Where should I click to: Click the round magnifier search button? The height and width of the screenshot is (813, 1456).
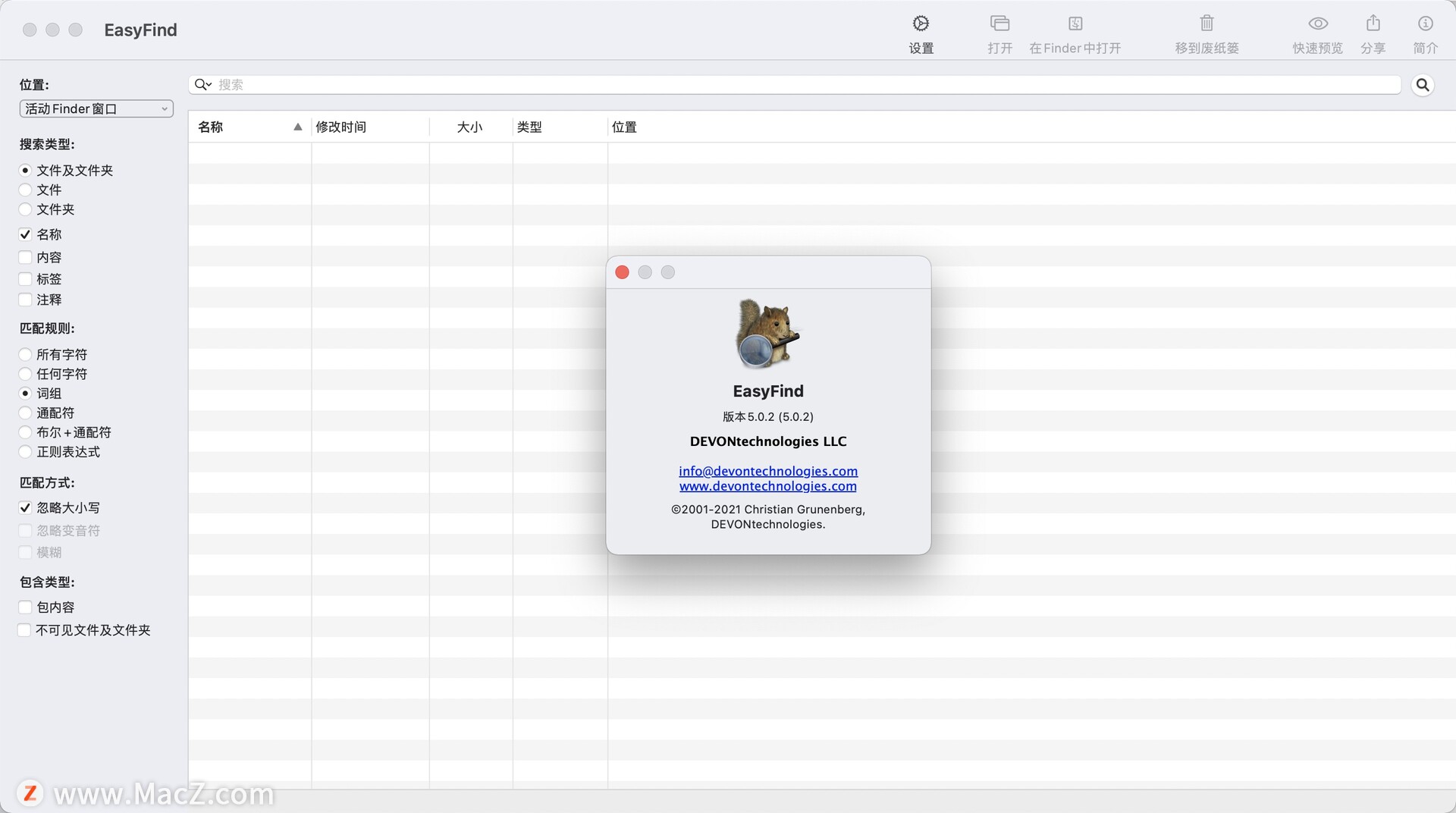pos(1423,85)
